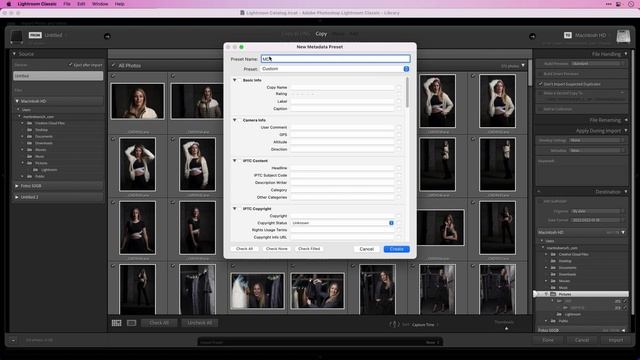Toggle the All Photos checkmark
The image size is (640, 360).
tap(113, 65)
